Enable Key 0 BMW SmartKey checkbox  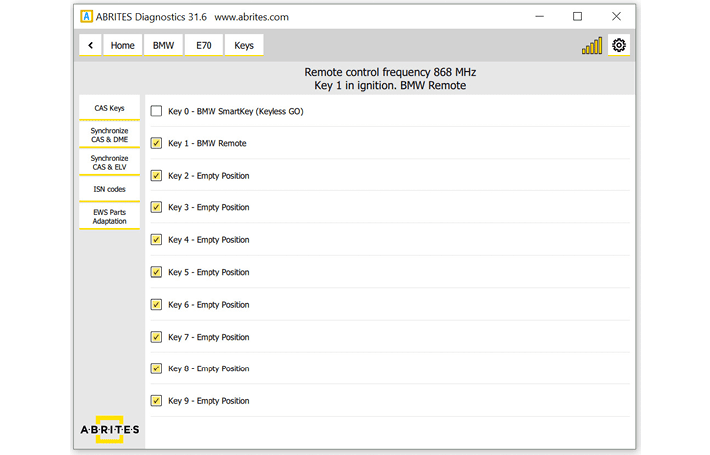pos(156,111)
